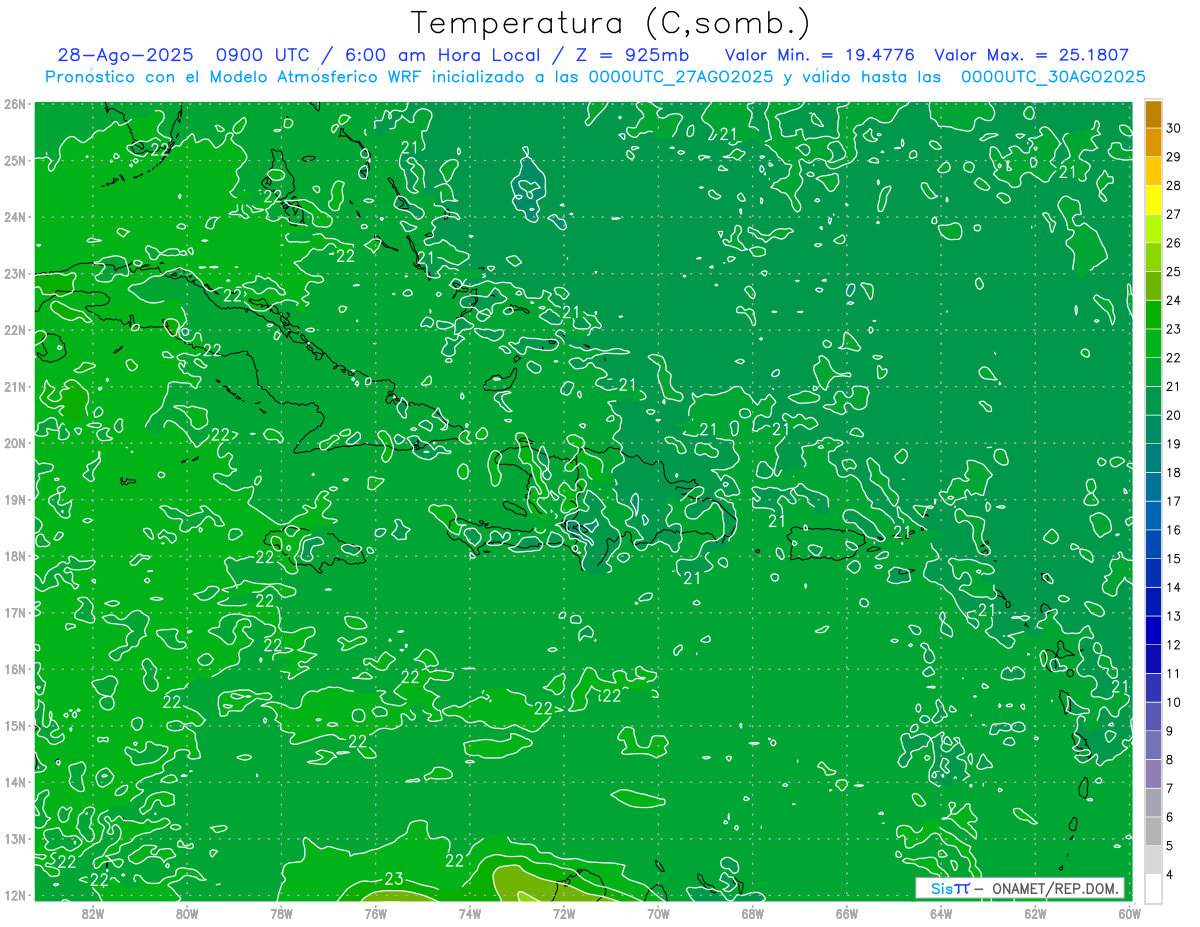
Task: Click the "70W" longitude axis label
Action: (x=658, y=913)
